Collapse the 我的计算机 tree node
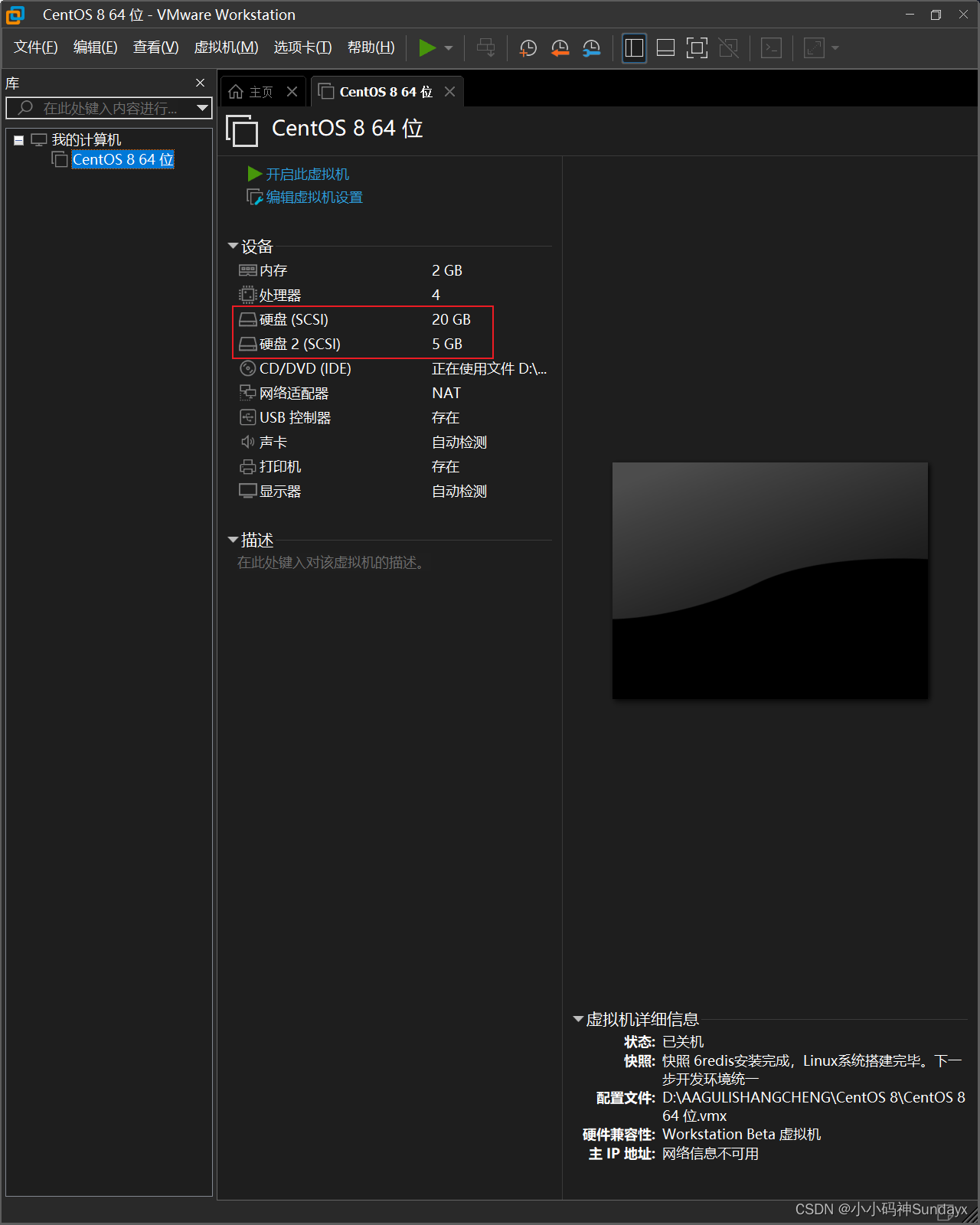 coord(18,140)
